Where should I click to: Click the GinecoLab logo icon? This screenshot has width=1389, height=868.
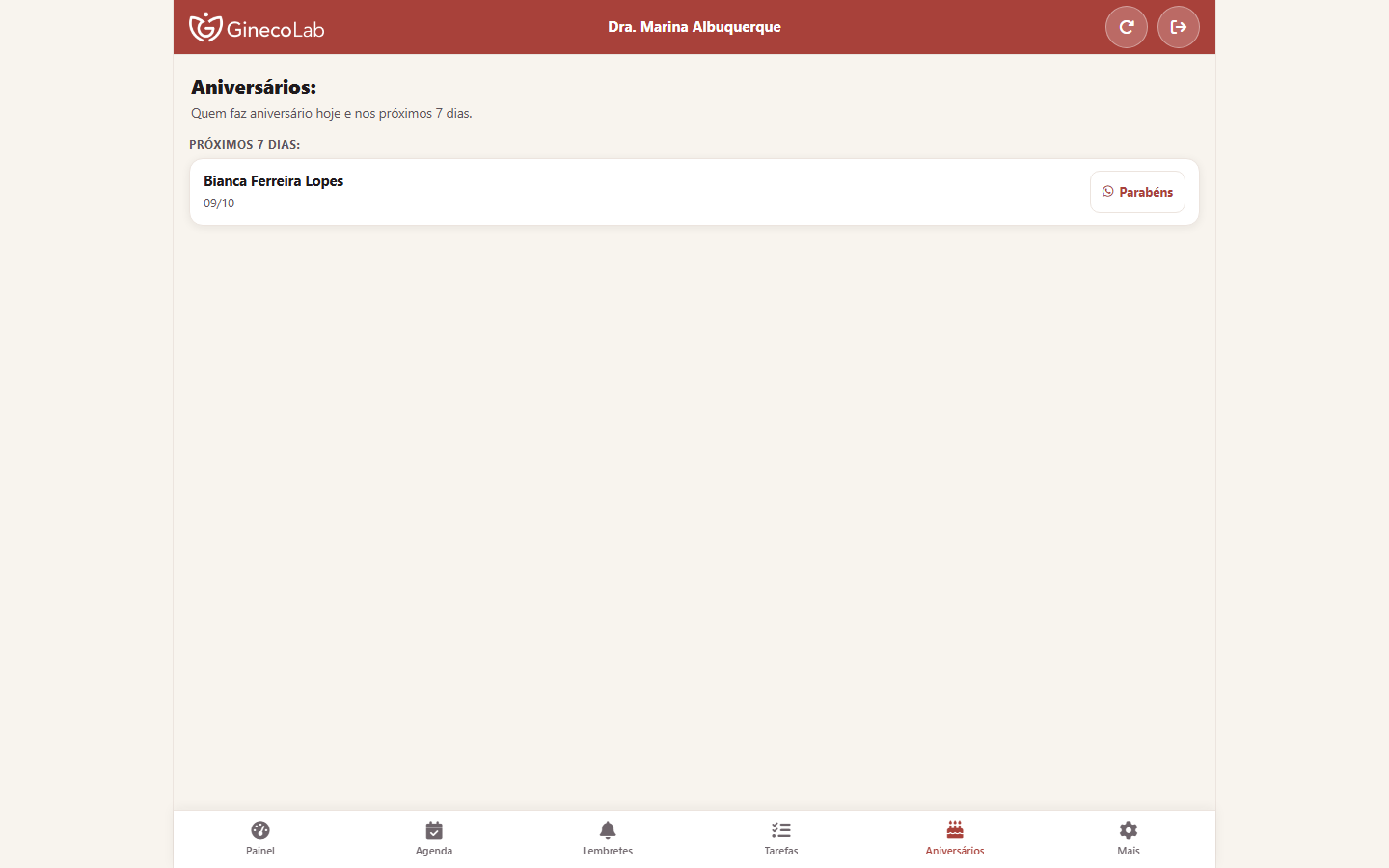[205, 27]
